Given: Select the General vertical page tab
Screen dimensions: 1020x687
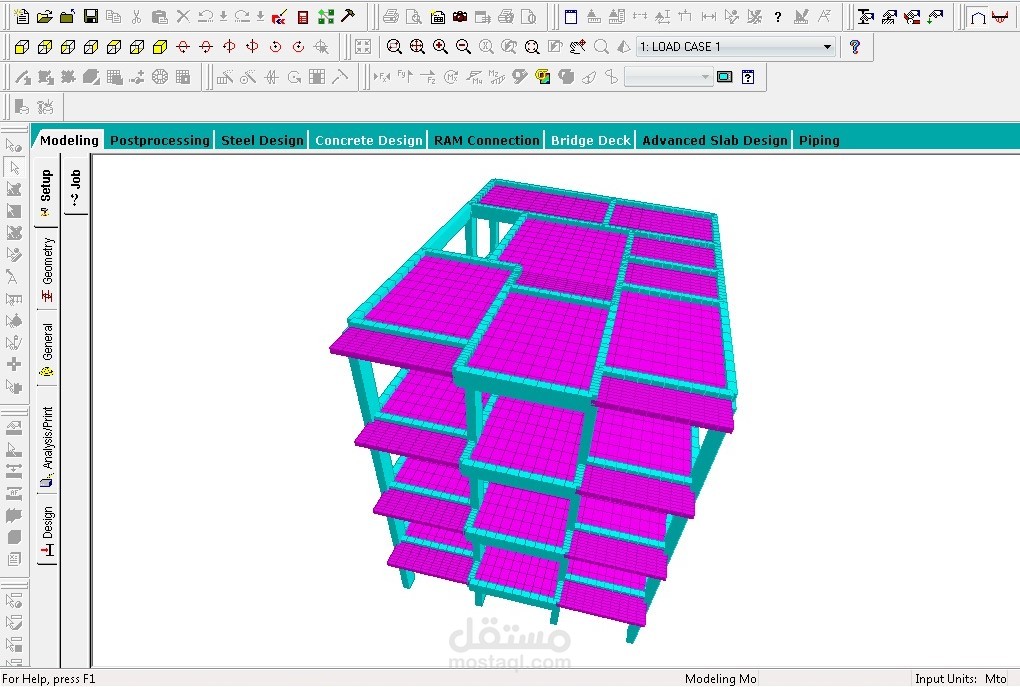Looking at the screenshot, I should point(47,349).
